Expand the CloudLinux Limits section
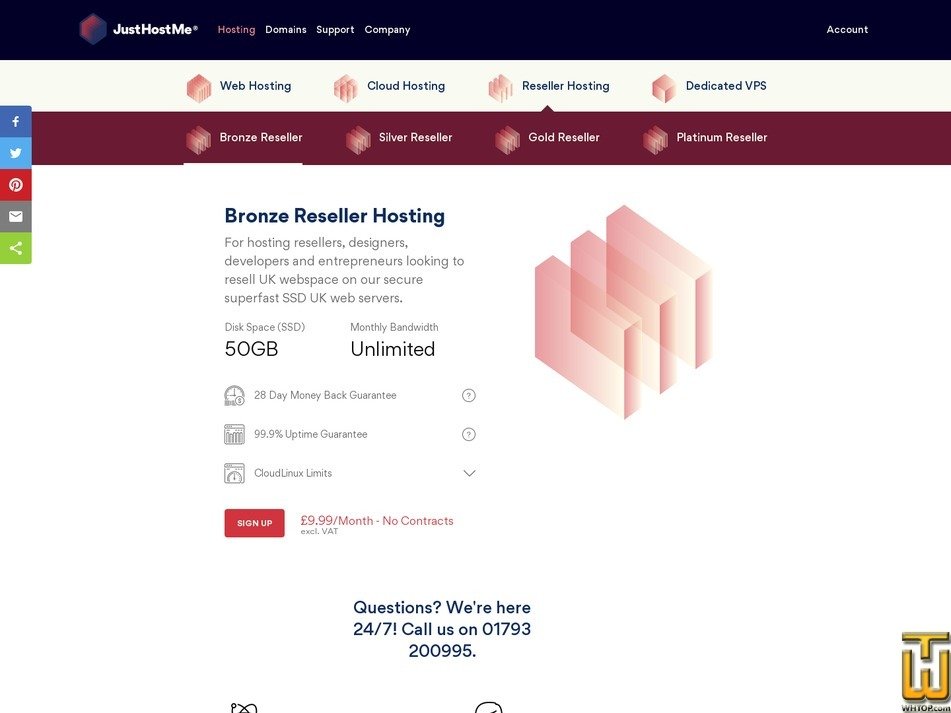 click(x=469, y=473)
